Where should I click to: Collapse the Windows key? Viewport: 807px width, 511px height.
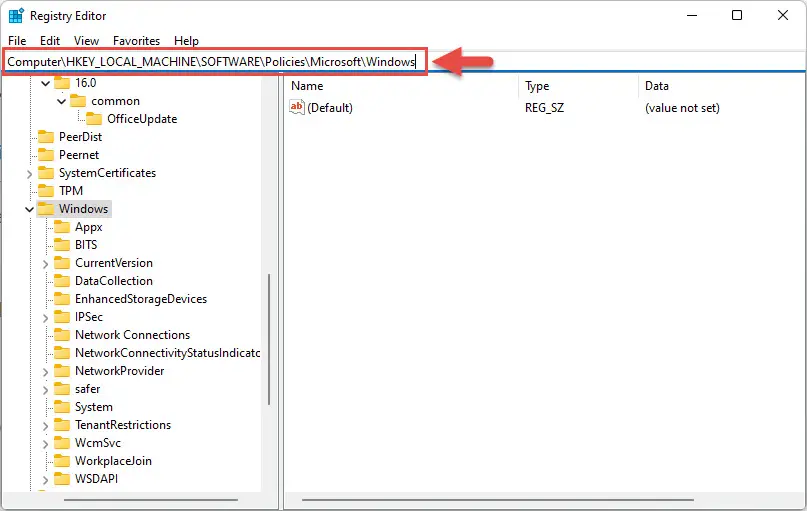coord(29,209)
